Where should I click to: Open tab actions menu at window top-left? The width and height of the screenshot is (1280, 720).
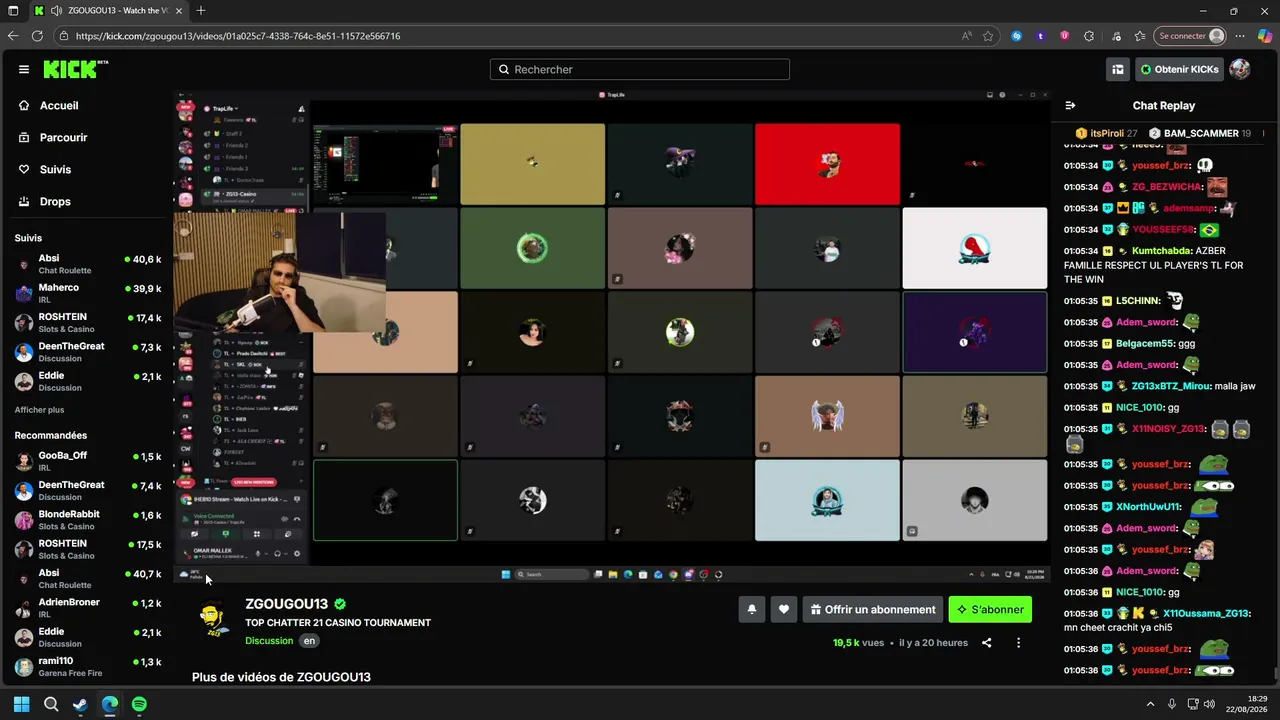[x=13, y=11]
